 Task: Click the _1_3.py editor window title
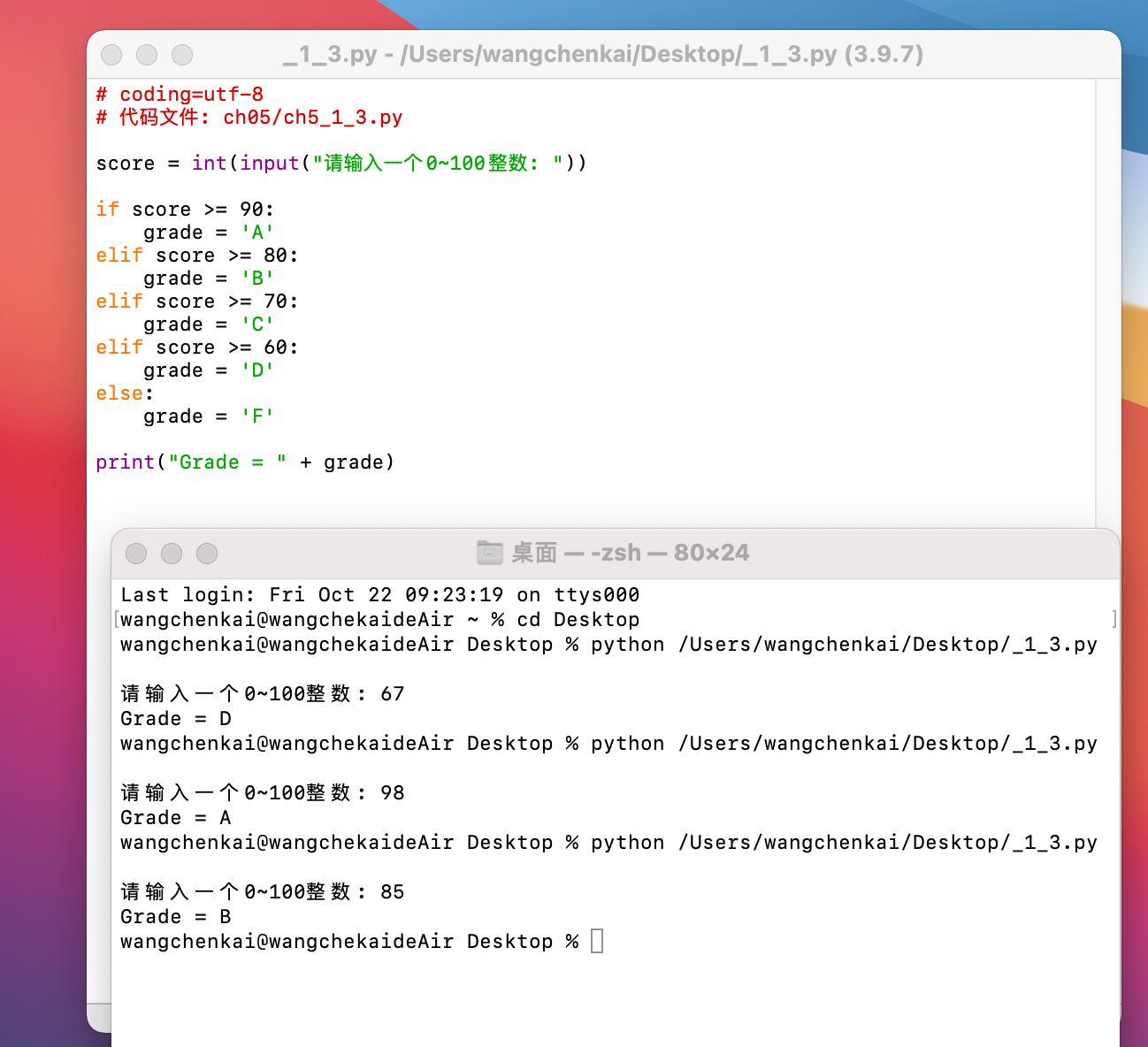(x=603, y=55)
